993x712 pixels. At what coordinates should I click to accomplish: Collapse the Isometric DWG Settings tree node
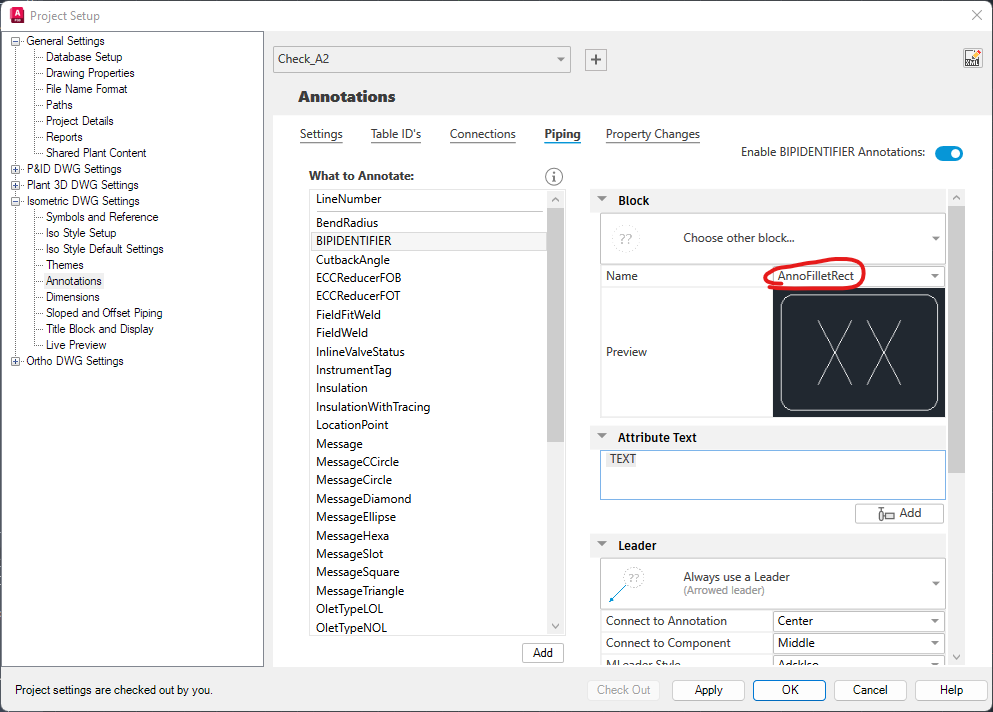(x=16, y=200)
